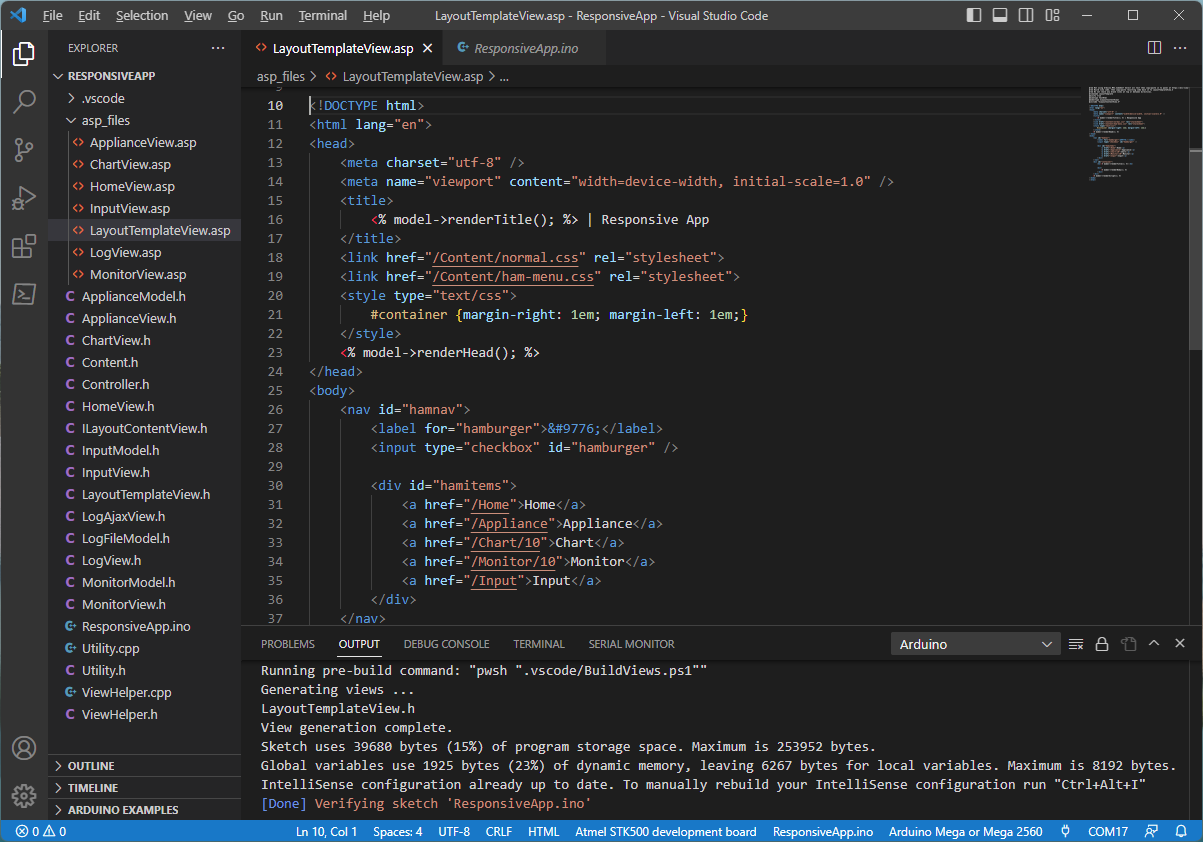Image resolution: width=1203 pixels, height=842 pixels.
Task: Open the Source Control view
Action: click(x=24, y=150)
